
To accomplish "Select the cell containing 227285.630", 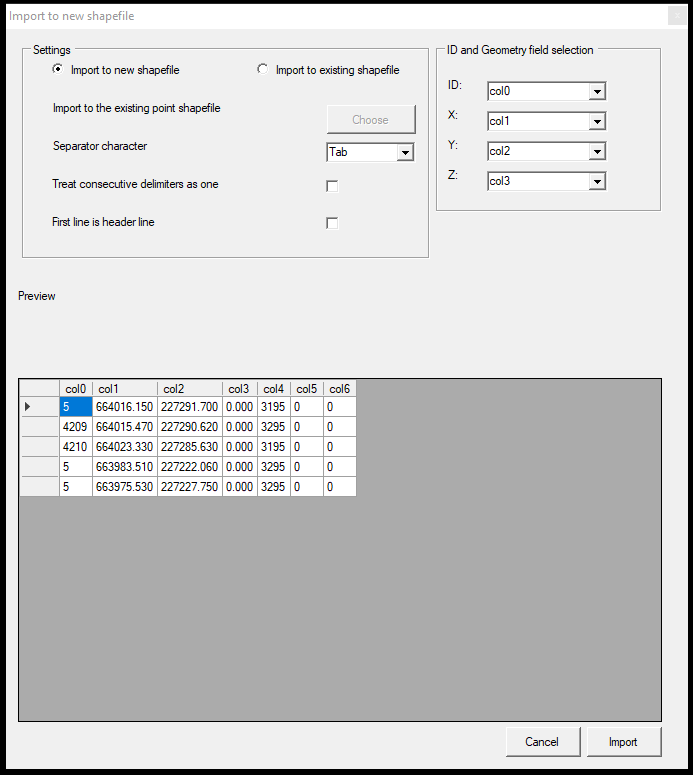I will click(190, 447).
